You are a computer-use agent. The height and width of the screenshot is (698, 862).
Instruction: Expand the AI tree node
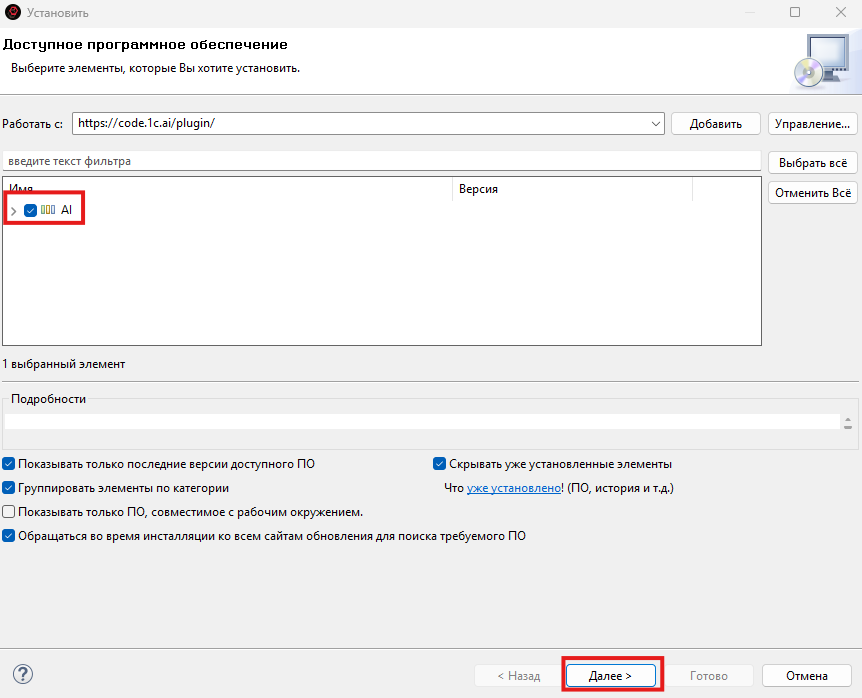click(14, 210)
